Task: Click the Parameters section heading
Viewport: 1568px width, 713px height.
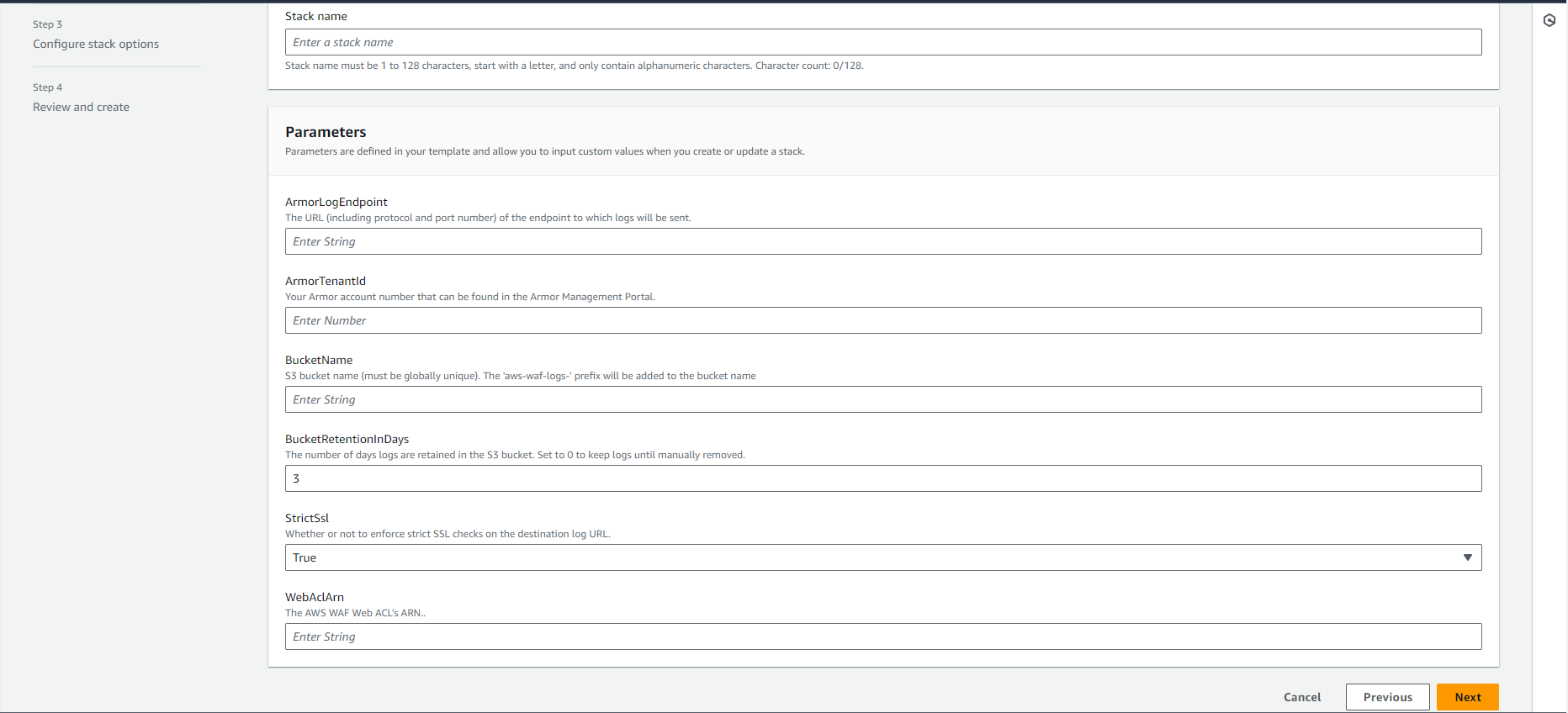Action: [x=326, y=132]
